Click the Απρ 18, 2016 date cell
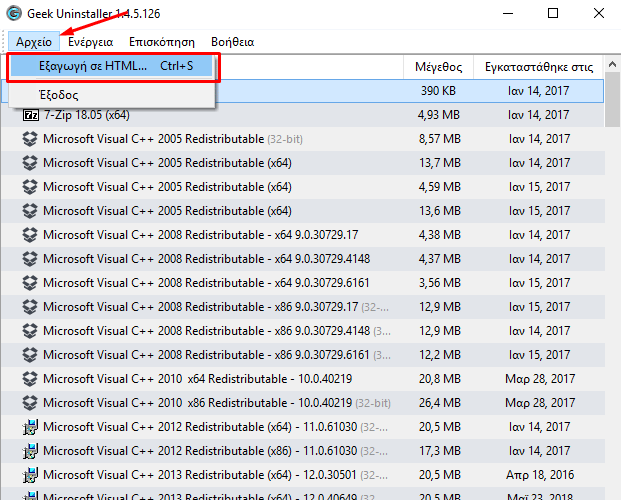The image size is (621, 500). point(540,475)
